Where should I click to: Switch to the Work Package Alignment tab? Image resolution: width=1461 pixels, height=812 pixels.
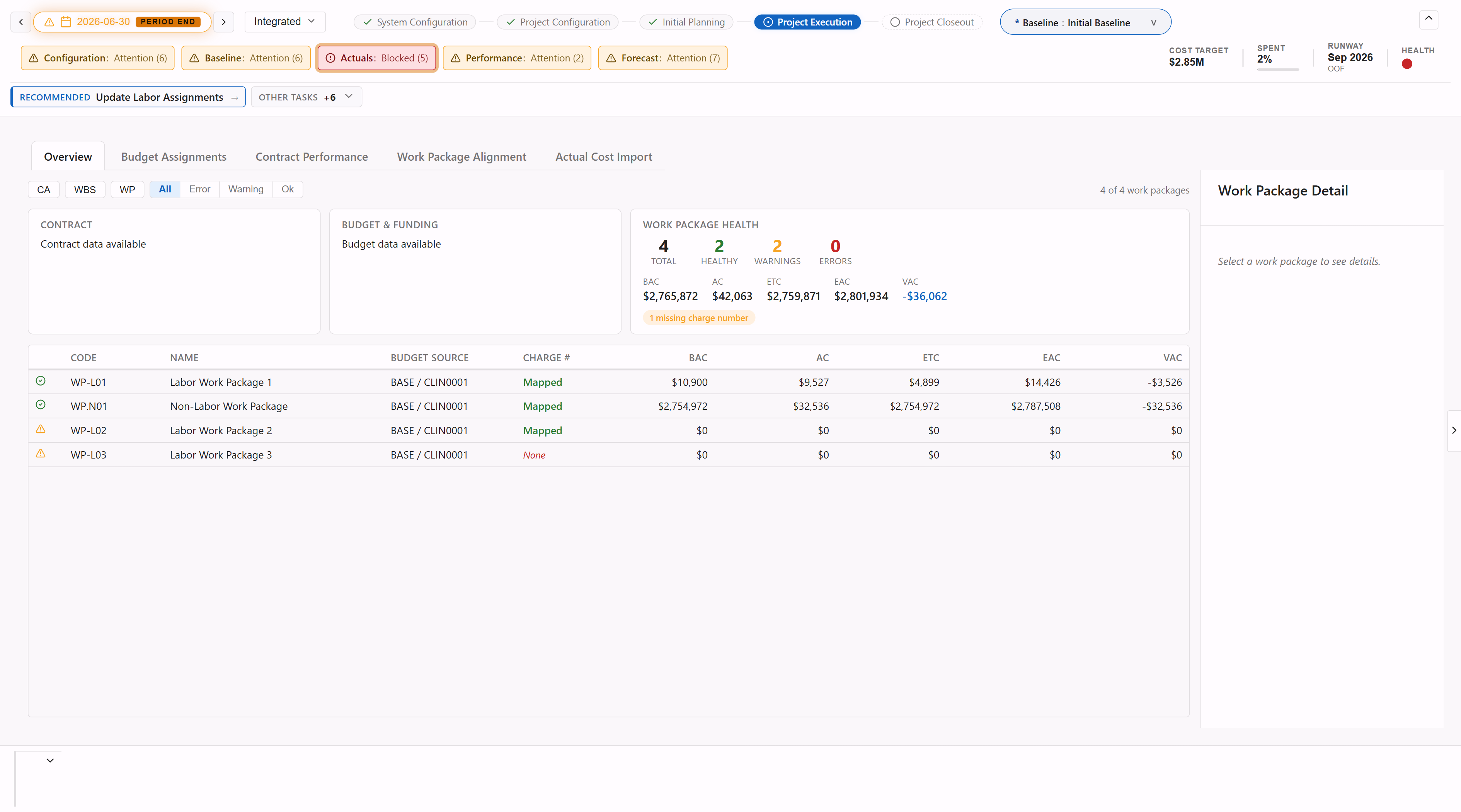click(461, 156)
